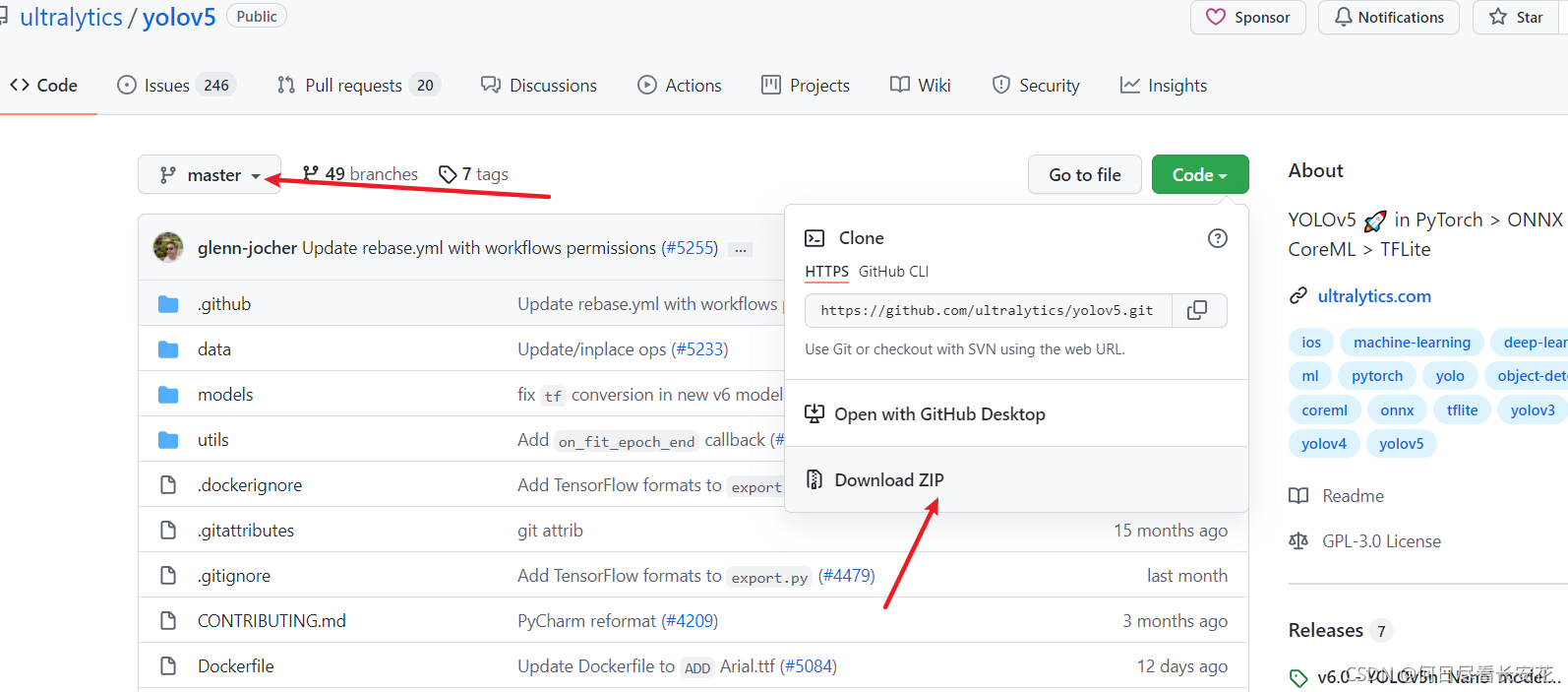Click the data folder icon
This screenshot has width=1568, height=692.
[168, 349]
